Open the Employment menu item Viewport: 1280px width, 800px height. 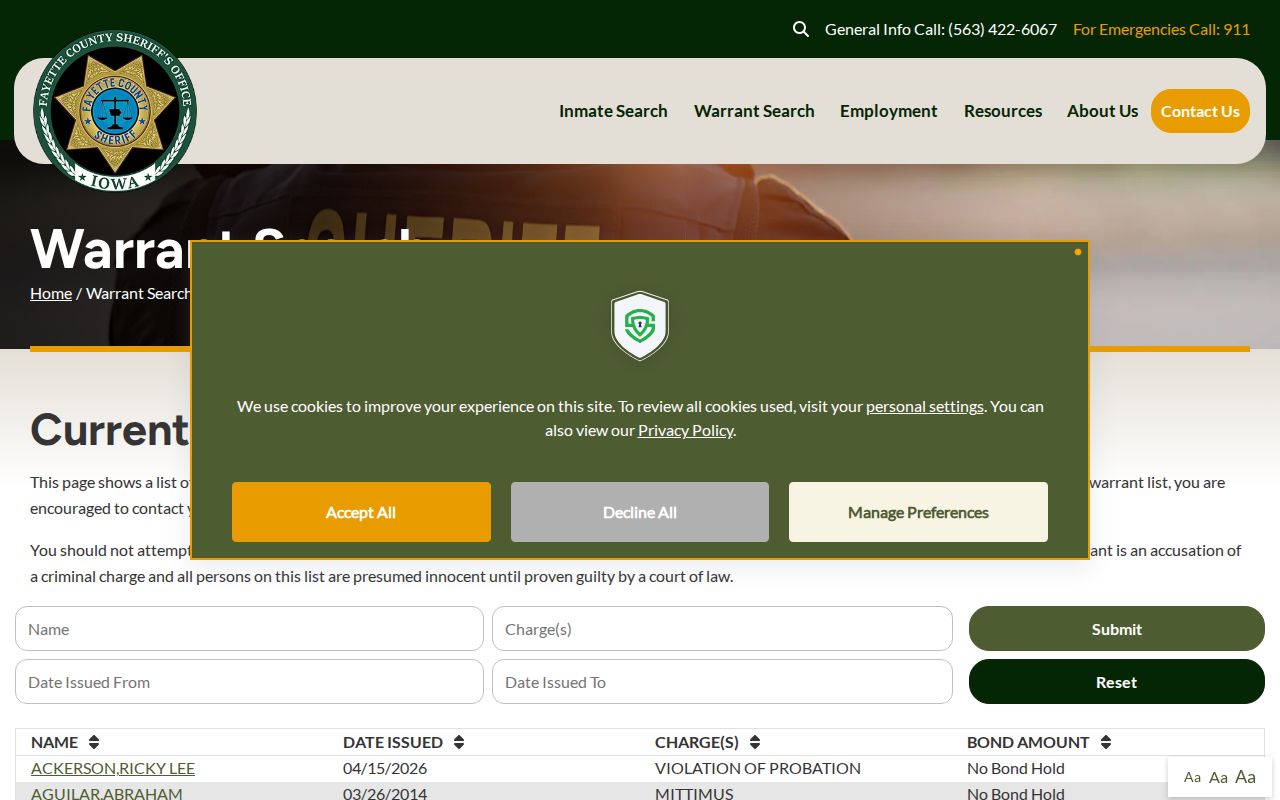889,111
